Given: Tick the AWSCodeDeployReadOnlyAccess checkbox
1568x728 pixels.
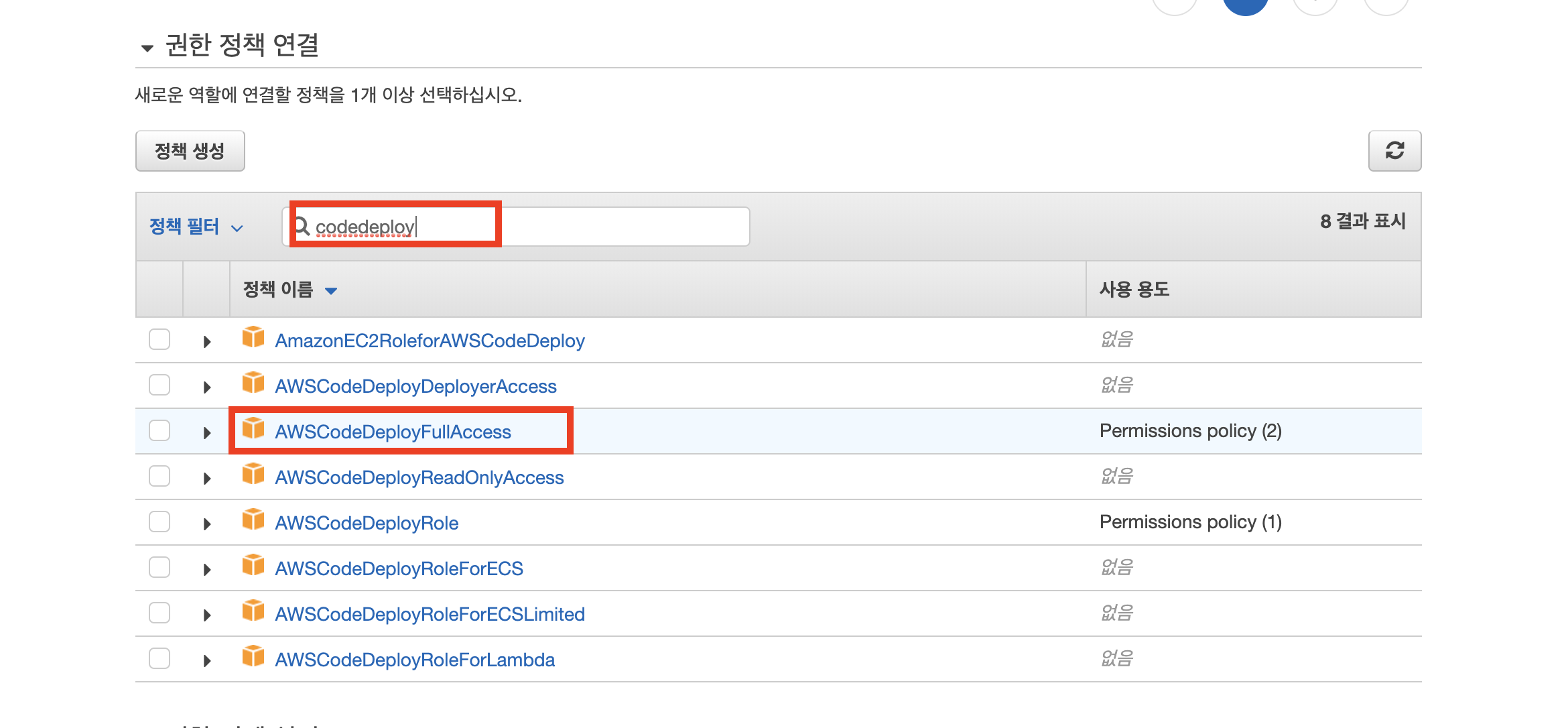Looking at the screenshot, I should 159,476.
